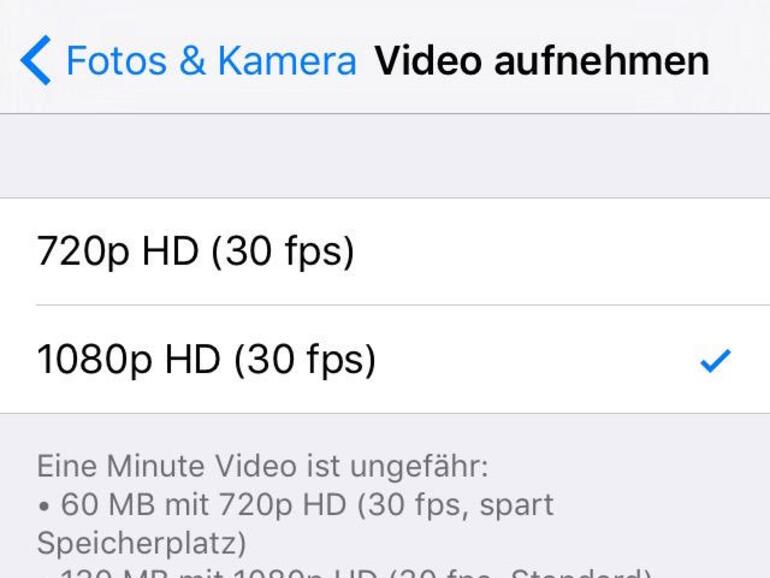This screenshot has width=770, height=578.
Task: Click HD in the 1080p row
Action: 192,359
